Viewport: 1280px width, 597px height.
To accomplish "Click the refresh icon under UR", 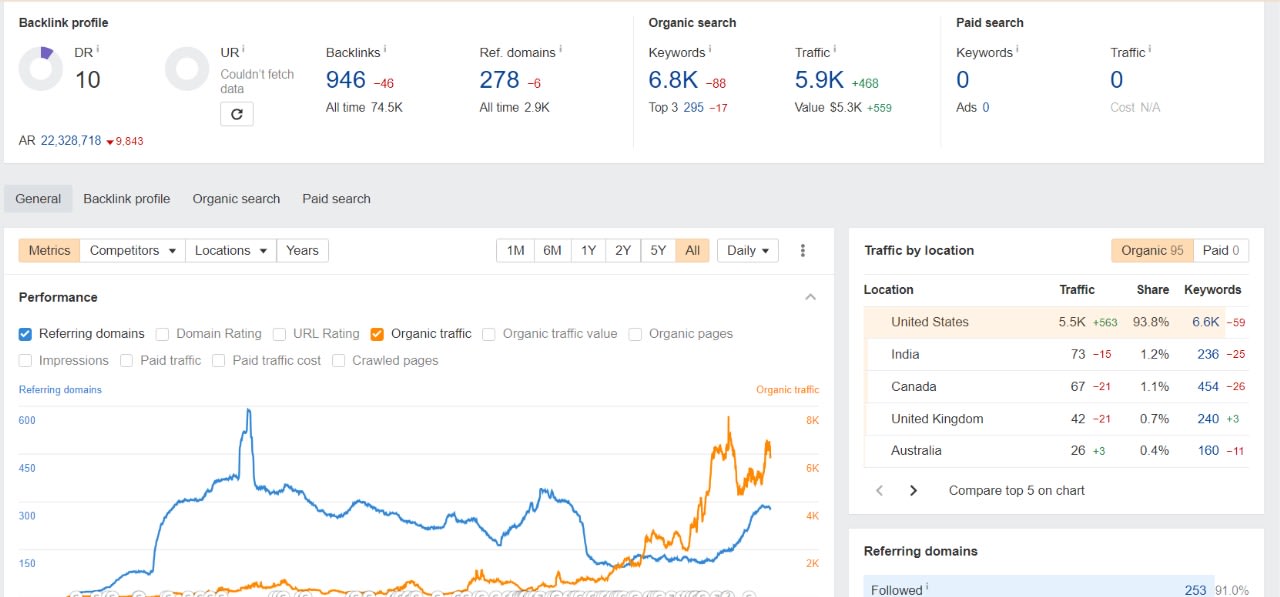I will click(x=237, y=114).
